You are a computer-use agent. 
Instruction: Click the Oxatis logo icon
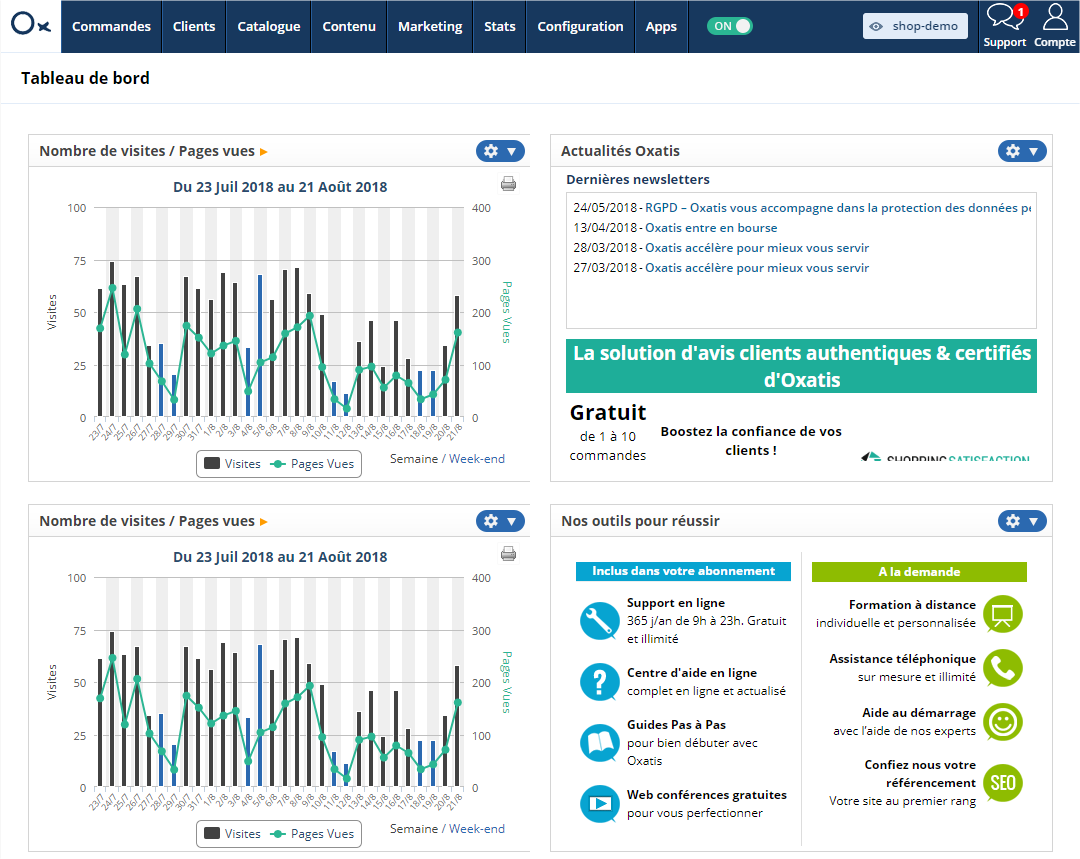pyautogui.click(x=30, y=25)
